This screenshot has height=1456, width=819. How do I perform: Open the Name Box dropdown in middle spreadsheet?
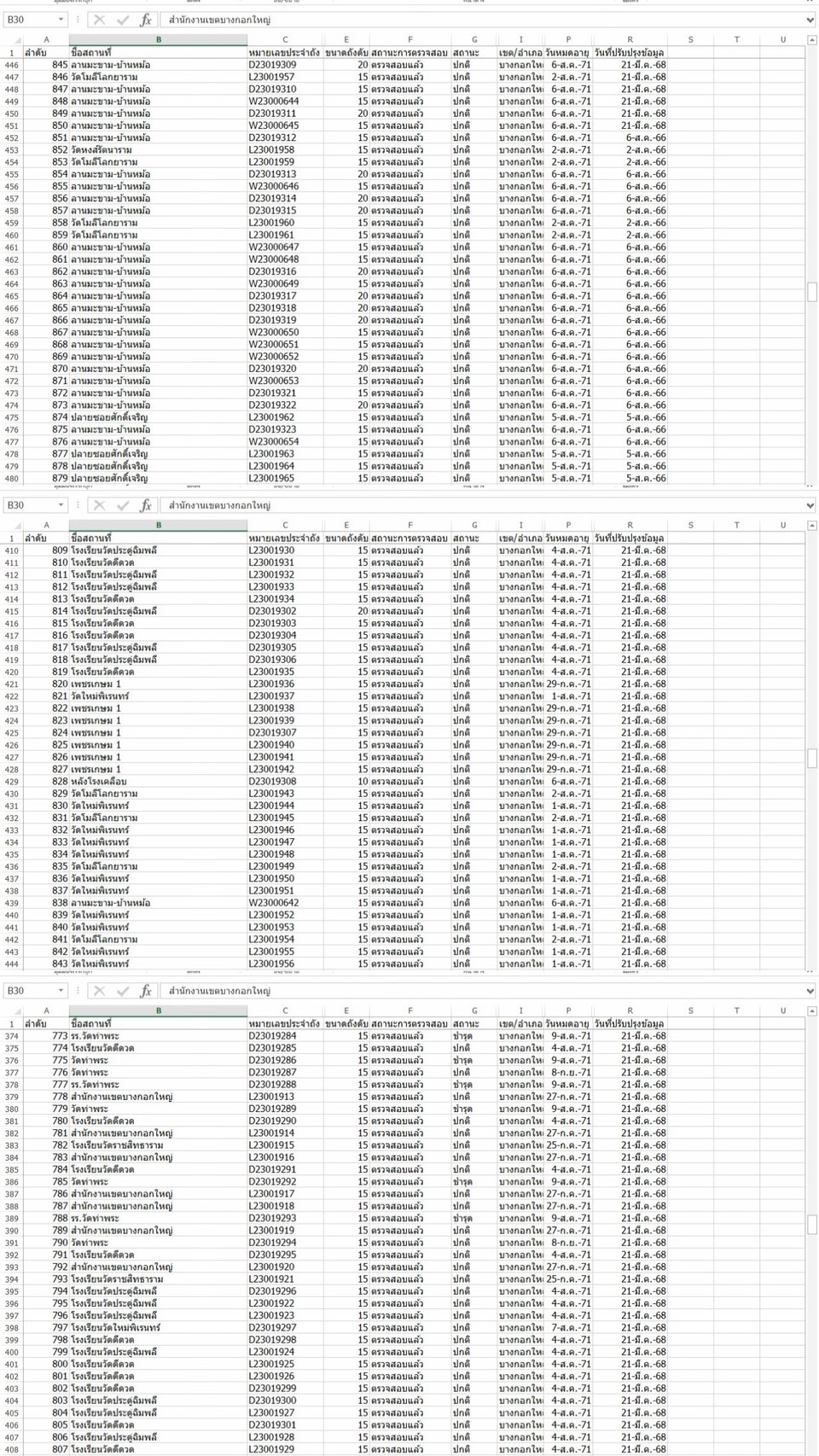tap(61, 505)
